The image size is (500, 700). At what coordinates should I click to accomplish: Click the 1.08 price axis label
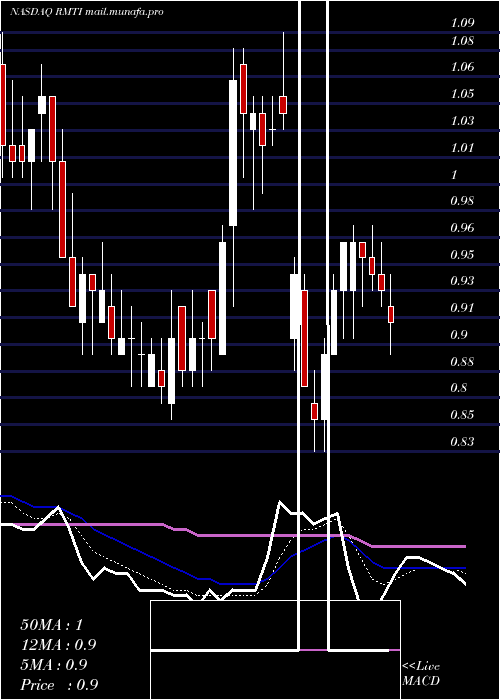coord(462,41)
